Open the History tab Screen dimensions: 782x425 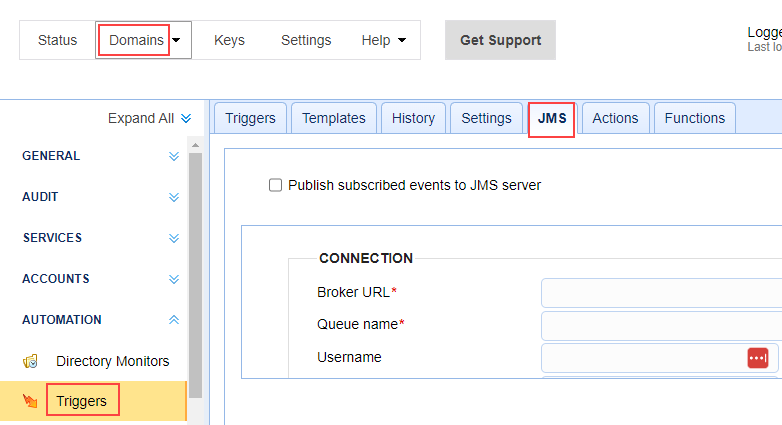click(x=413, y=118)
